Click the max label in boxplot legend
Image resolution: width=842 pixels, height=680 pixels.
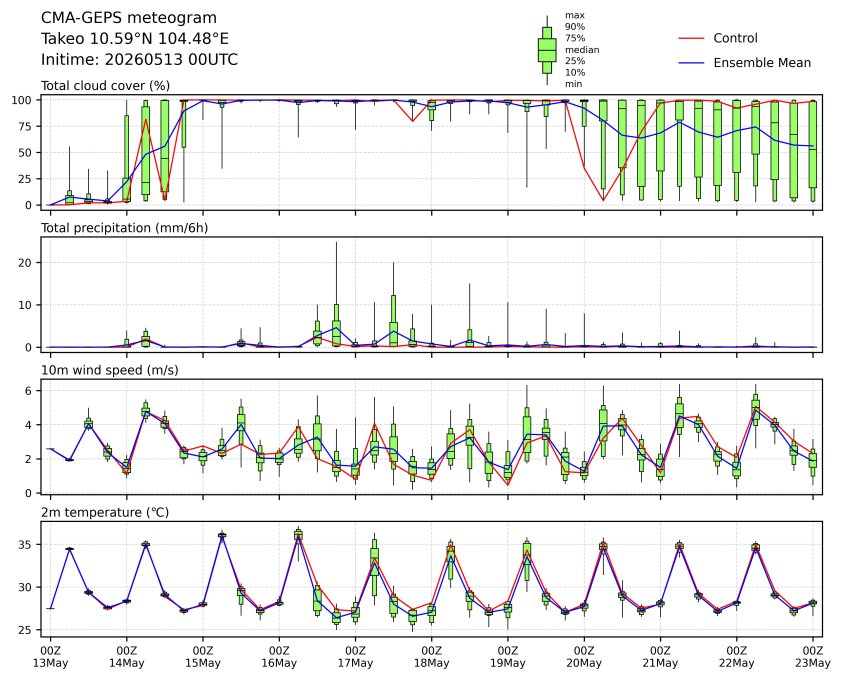point(575,16)
